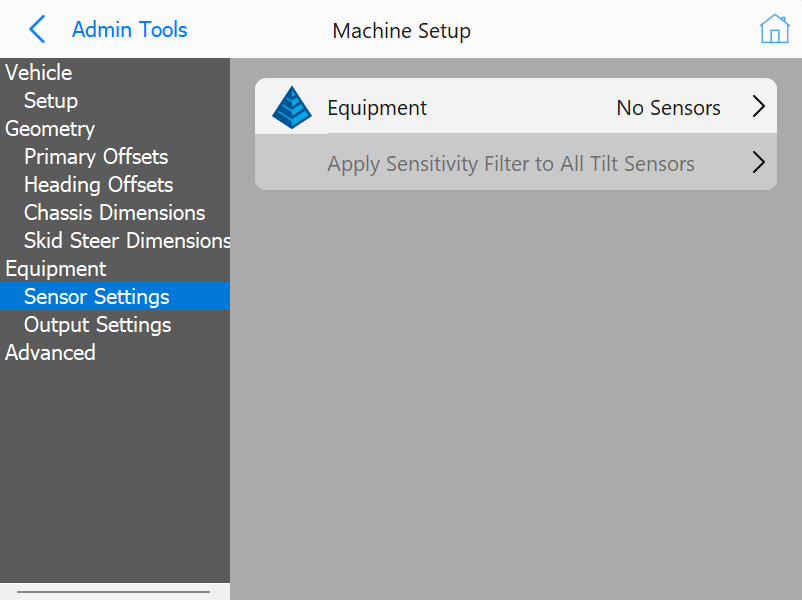This screenshot has height=600, width=802.
Task: Open Skid Steer Dimensions page
Action: coord(127,240)
